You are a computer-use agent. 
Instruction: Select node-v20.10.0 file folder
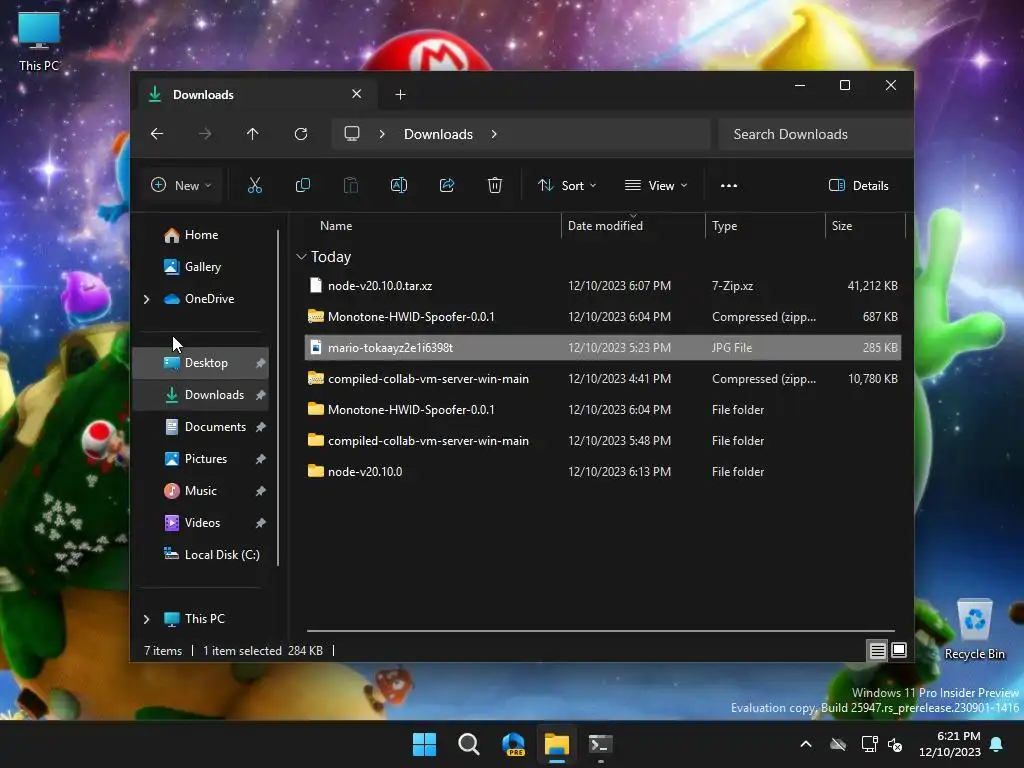[x=603, y=472]
